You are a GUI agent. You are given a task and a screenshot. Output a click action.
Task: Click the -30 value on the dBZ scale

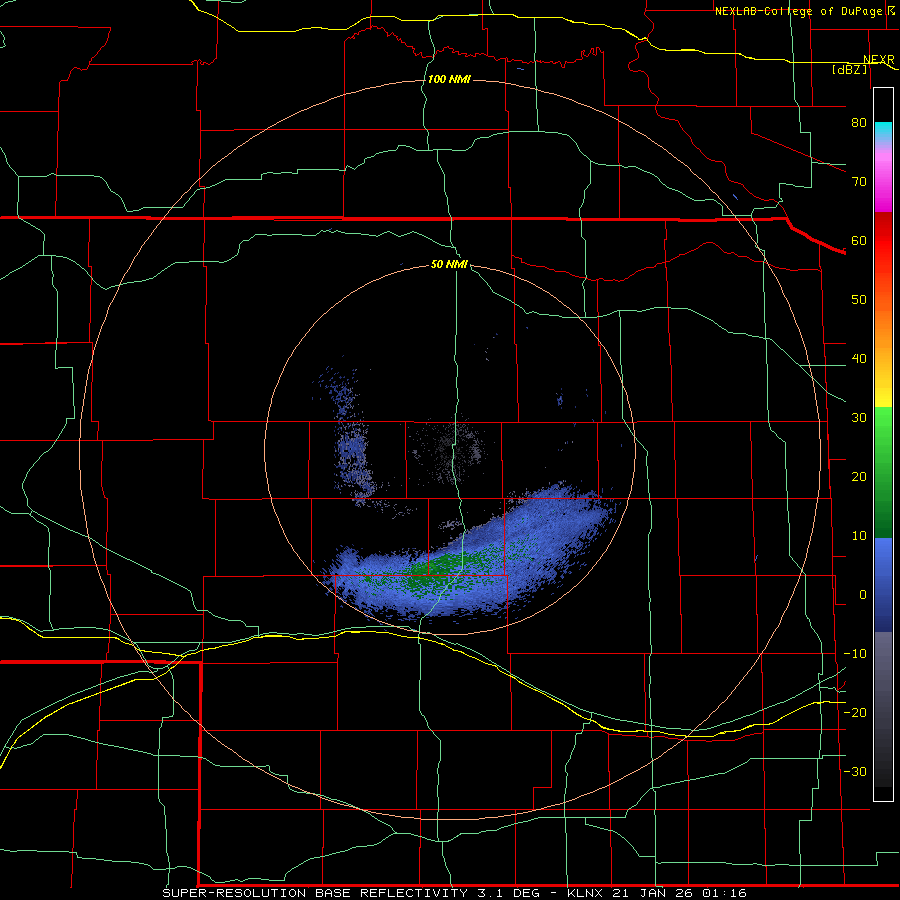click(x=855, y=772)
